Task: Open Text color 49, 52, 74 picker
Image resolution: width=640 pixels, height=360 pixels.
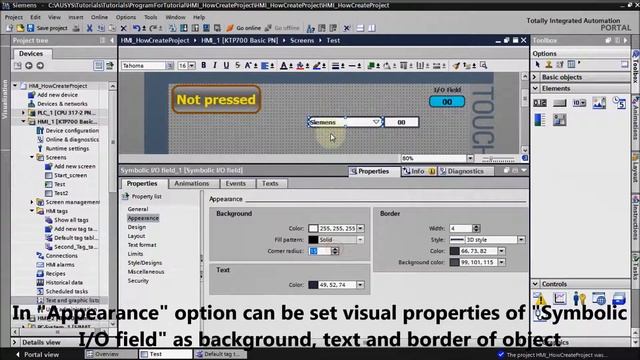Action: [360, 285]
